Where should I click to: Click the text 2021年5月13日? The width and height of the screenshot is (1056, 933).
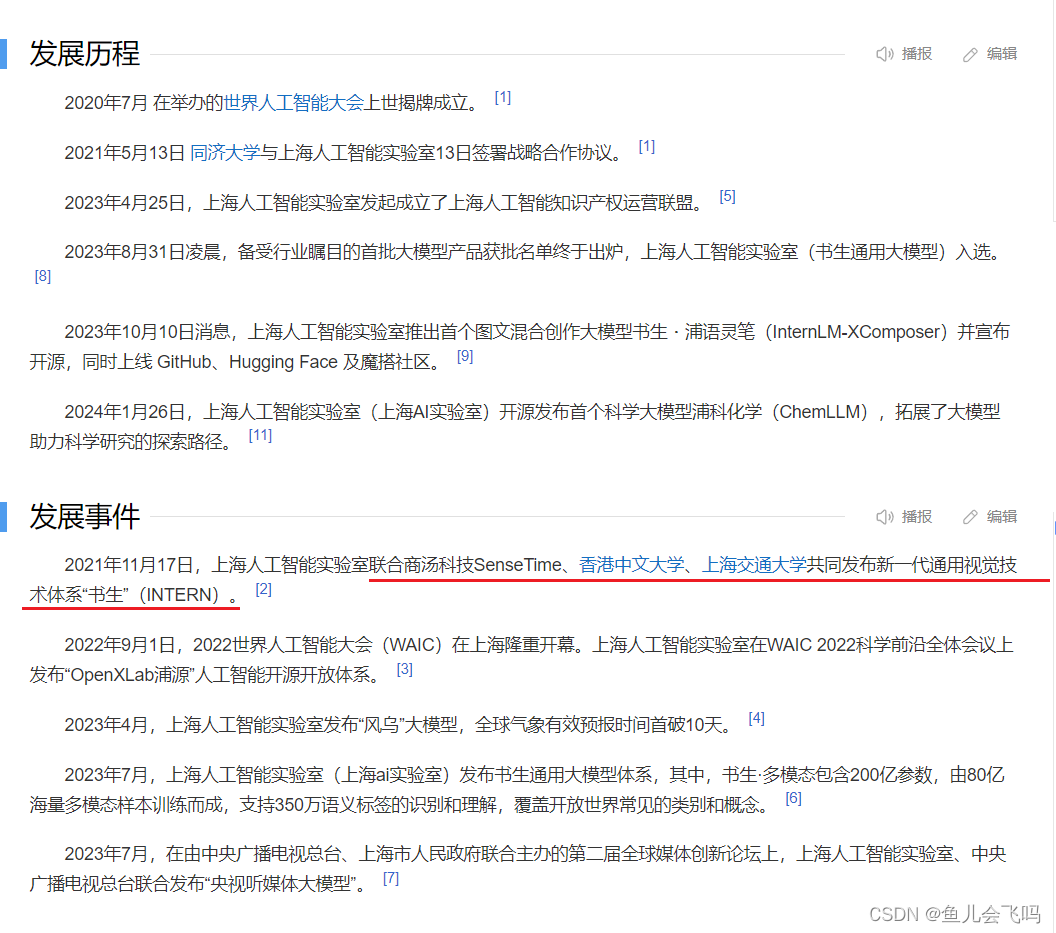pyautogui.click(x=125, y=153)
